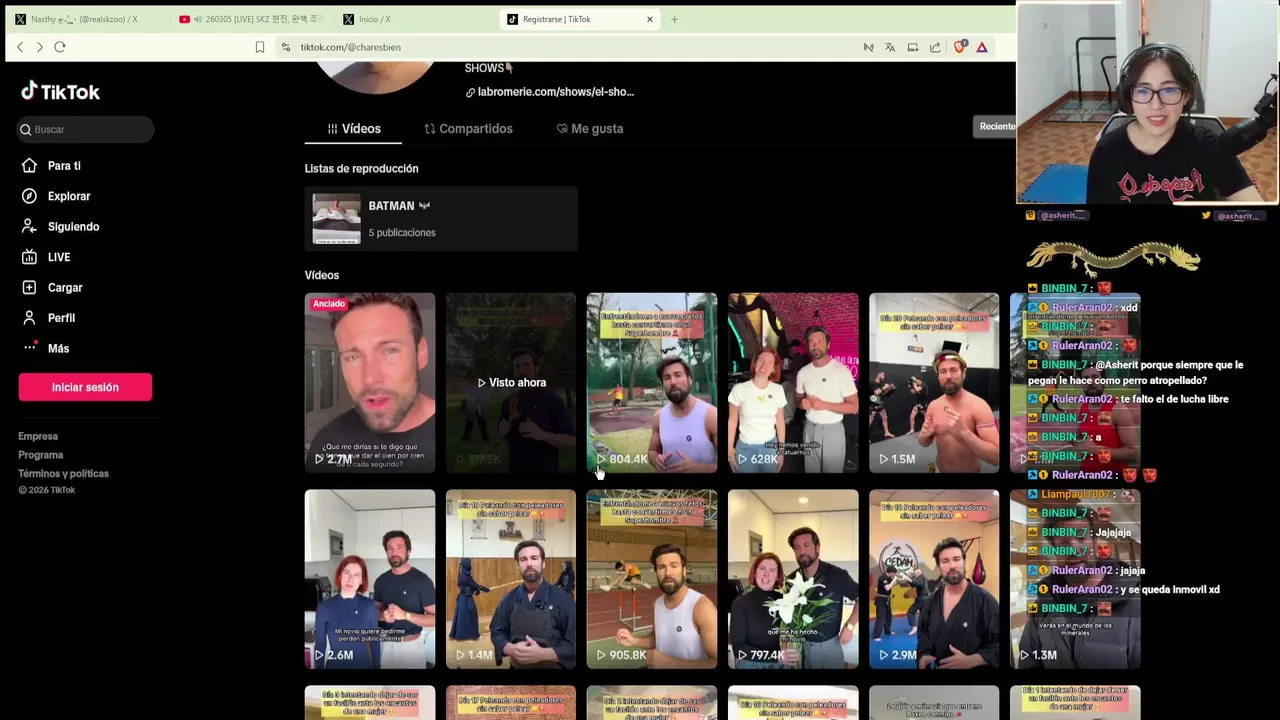Screen dimensions: 1280x720
Task: Open the Programa footer link
Action: 41,455
